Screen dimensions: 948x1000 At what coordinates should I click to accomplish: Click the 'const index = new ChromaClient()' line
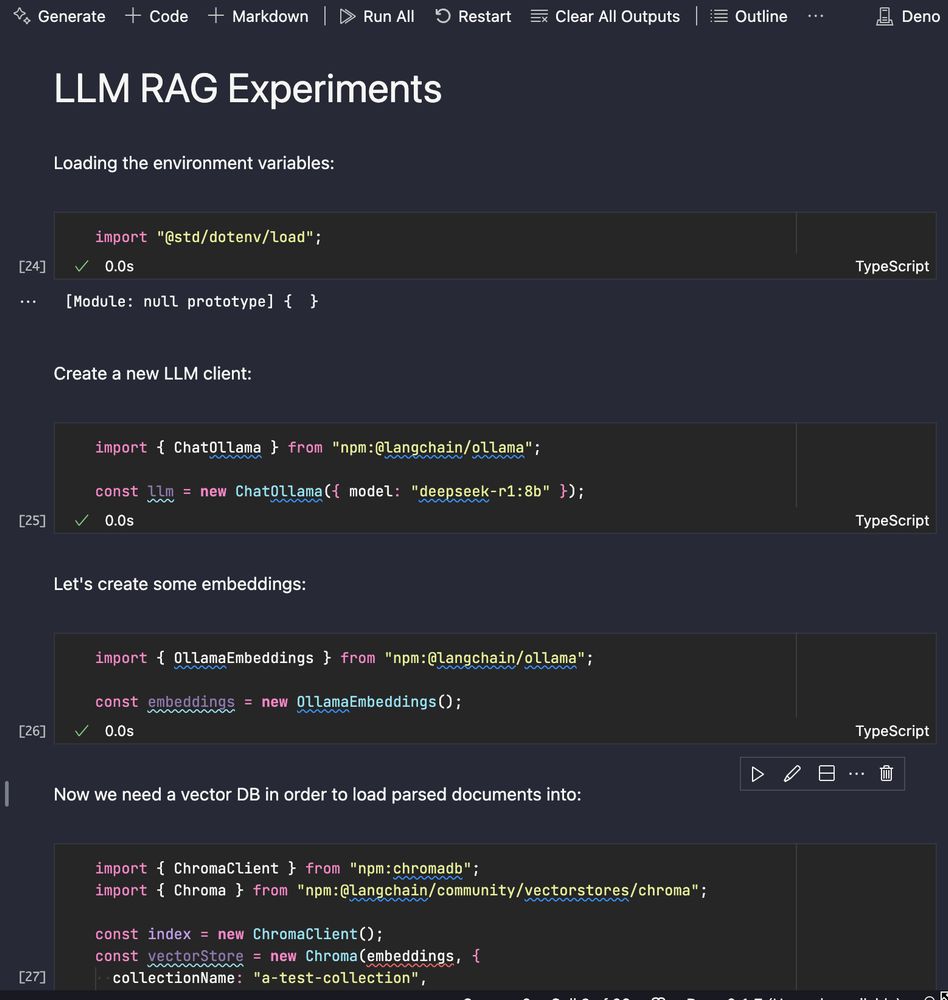click(239, 934)
